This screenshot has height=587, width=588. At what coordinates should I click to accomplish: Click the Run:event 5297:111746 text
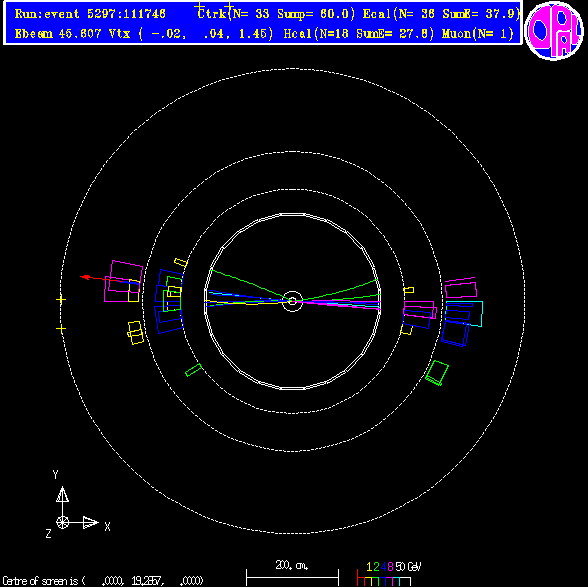(90, 14)
